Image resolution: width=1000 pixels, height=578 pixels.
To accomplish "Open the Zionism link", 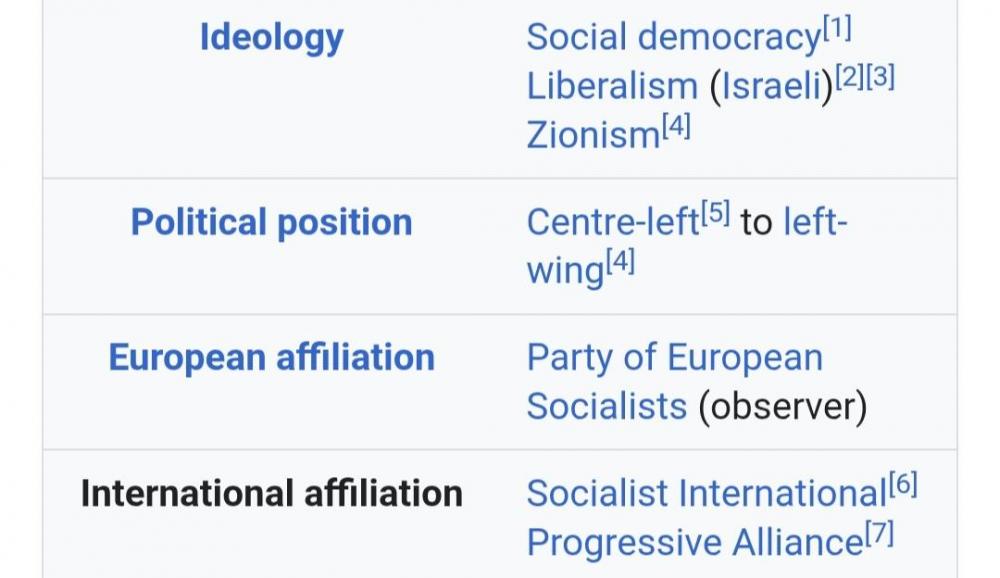I will pos(593,134).
